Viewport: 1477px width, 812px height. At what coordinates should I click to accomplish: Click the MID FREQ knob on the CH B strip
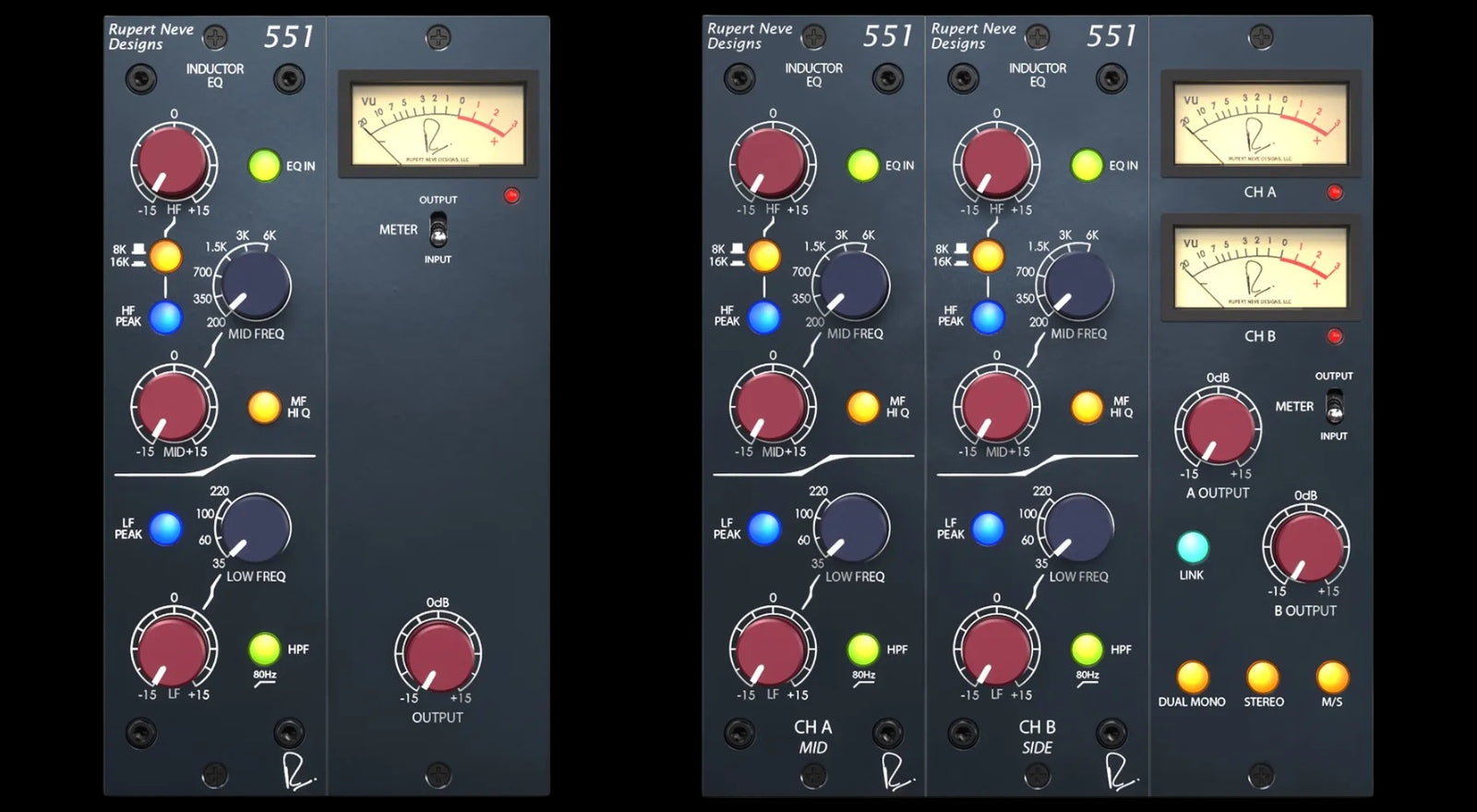(x=1077, y=284)
